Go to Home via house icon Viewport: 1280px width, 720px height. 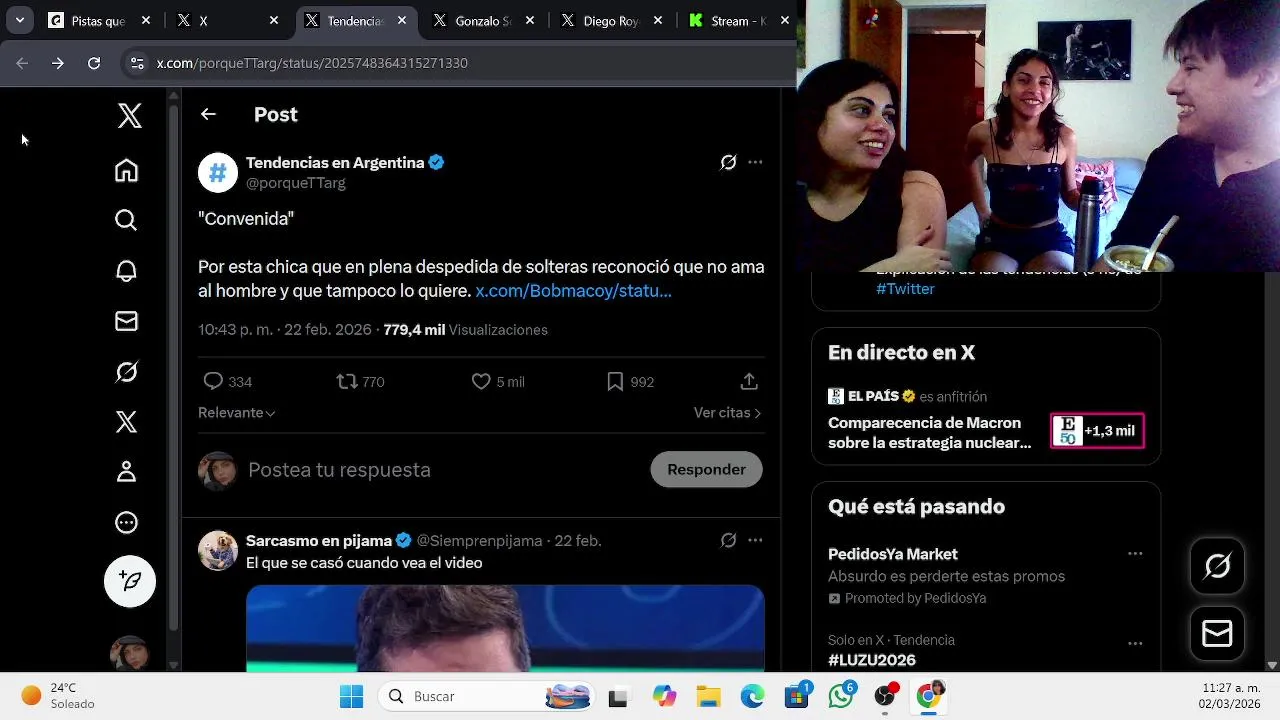pos(126,170)
